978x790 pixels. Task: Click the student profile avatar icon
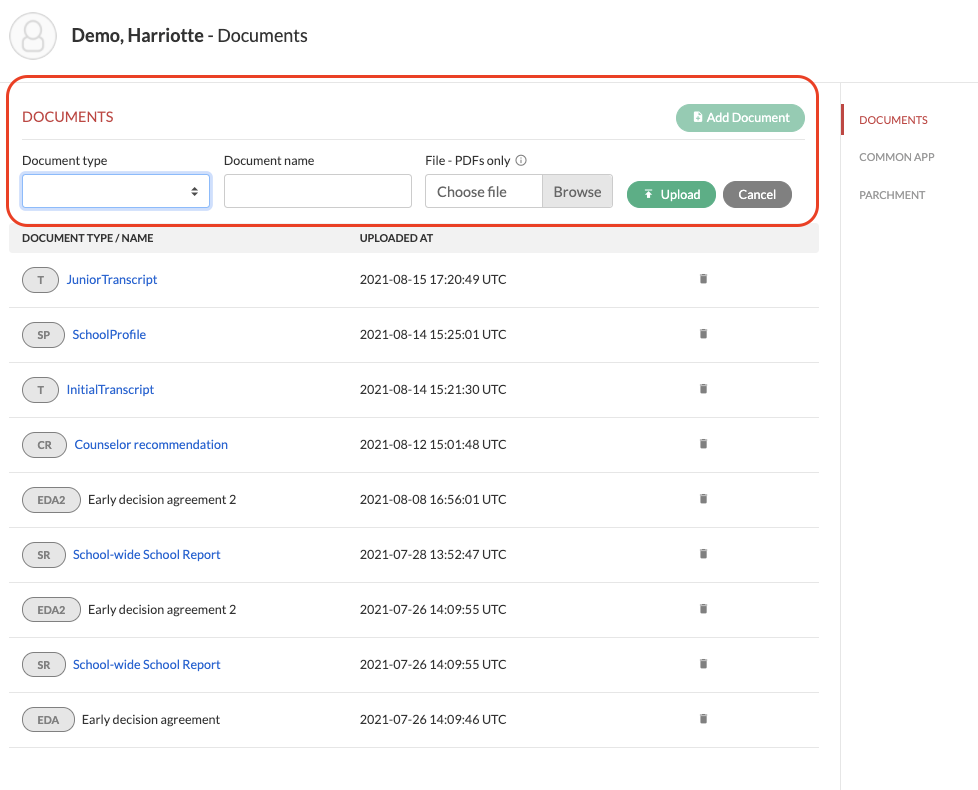[33, 36]
